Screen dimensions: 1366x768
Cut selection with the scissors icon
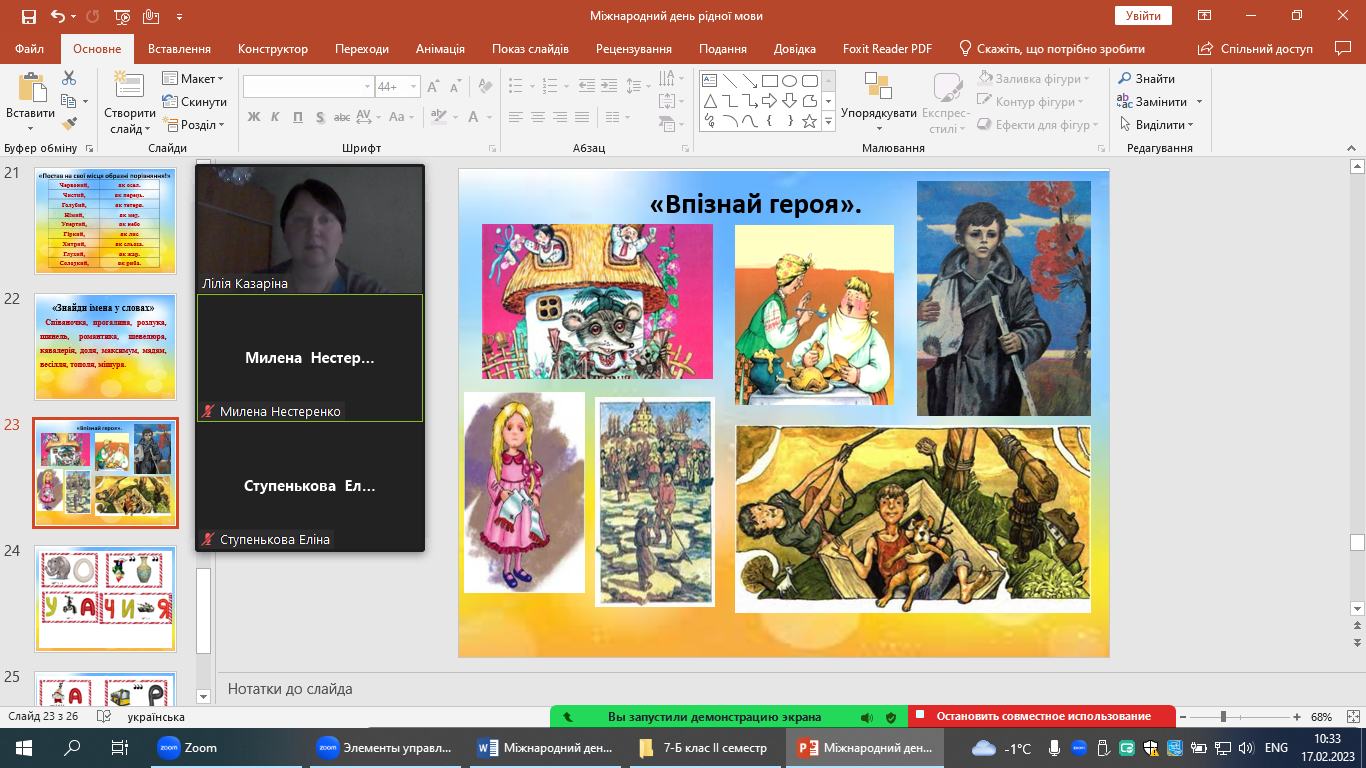point(69,78)
